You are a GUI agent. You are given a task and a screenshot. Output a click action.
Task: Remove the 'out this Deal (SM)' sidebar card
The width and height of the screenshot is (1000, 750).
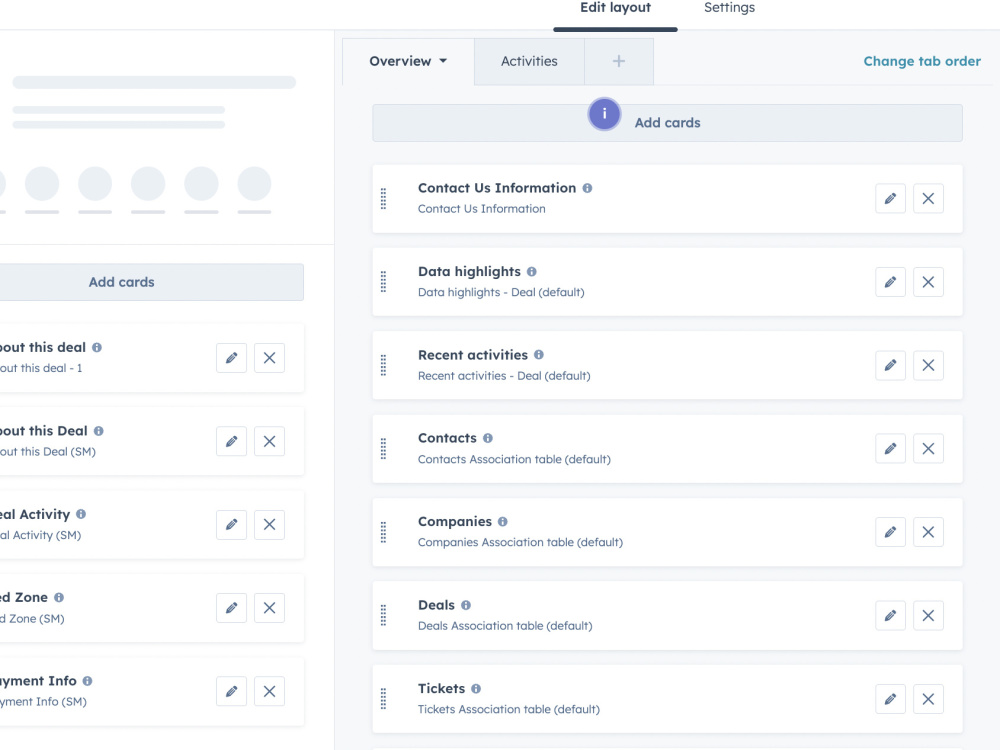click(269, 441)
